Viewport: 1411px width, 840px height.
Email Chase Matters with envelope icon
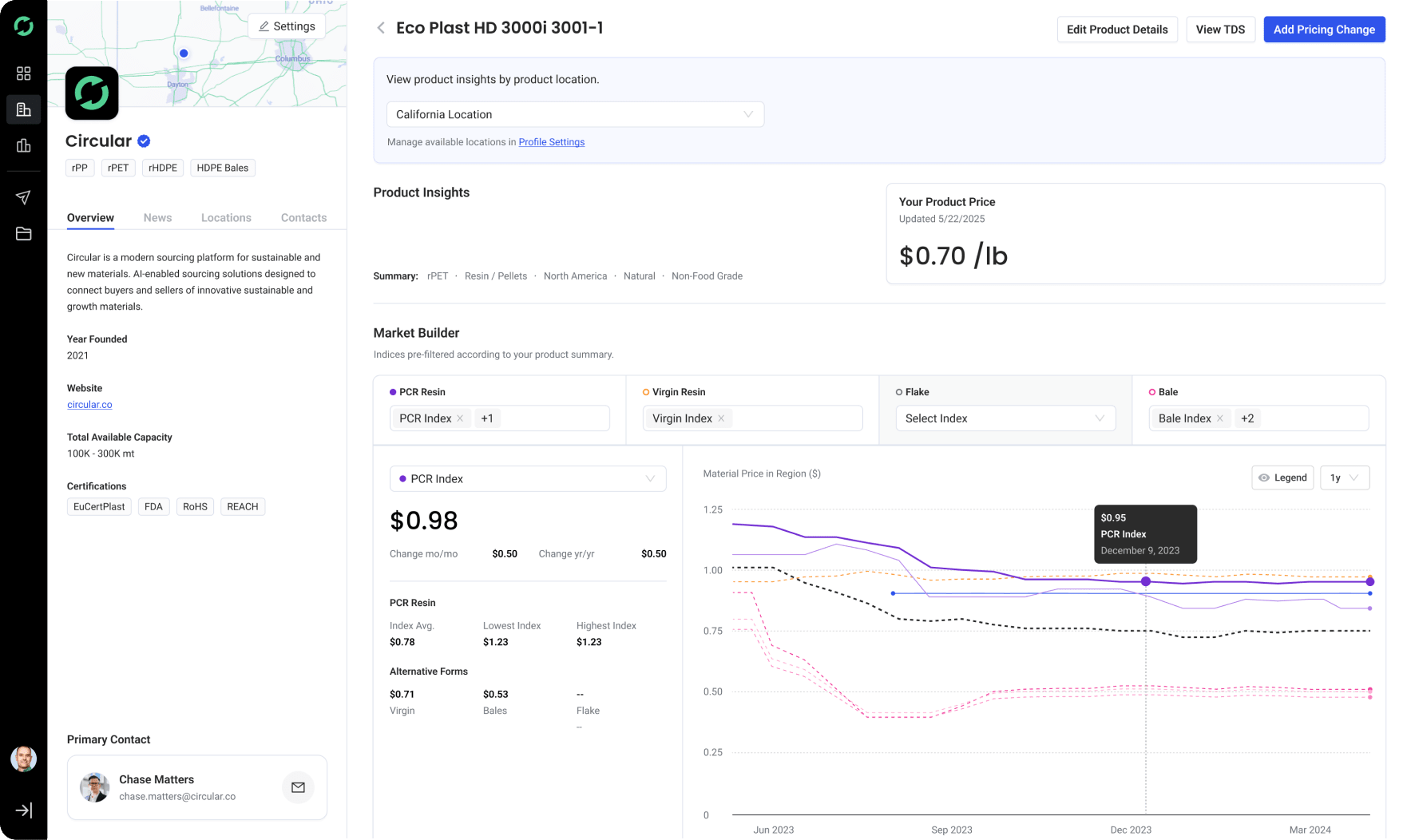[x=298, y=787]
